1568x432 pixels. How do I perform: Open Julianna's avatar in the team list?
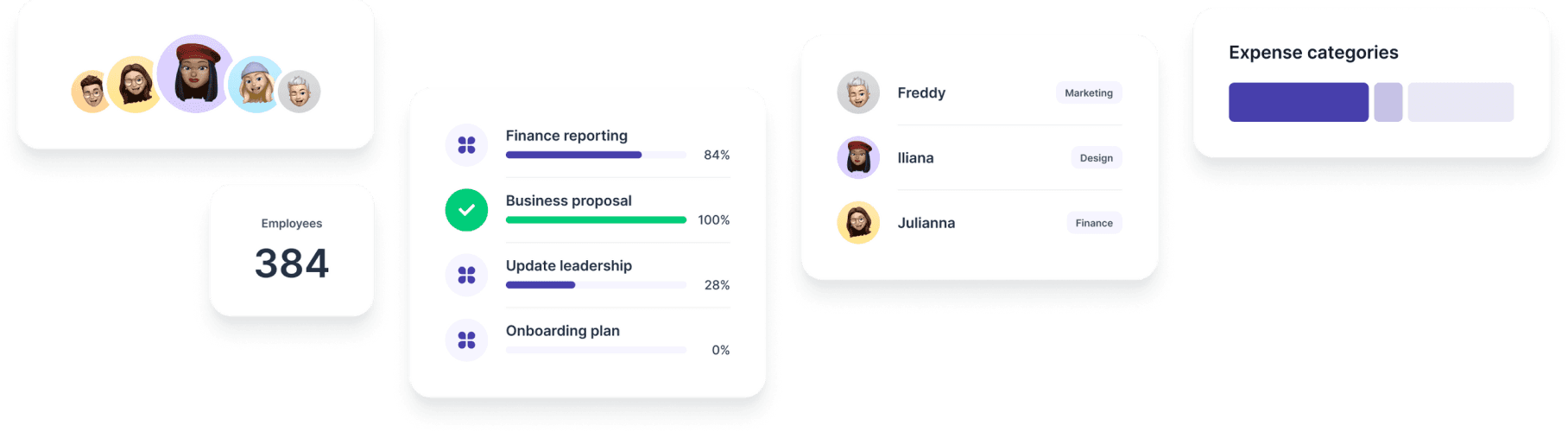pos(858,222)
